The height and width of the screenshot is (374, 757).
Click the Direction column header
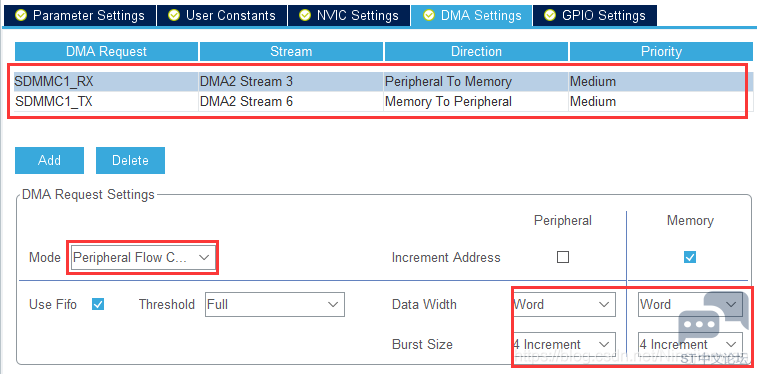pos(476,52)
